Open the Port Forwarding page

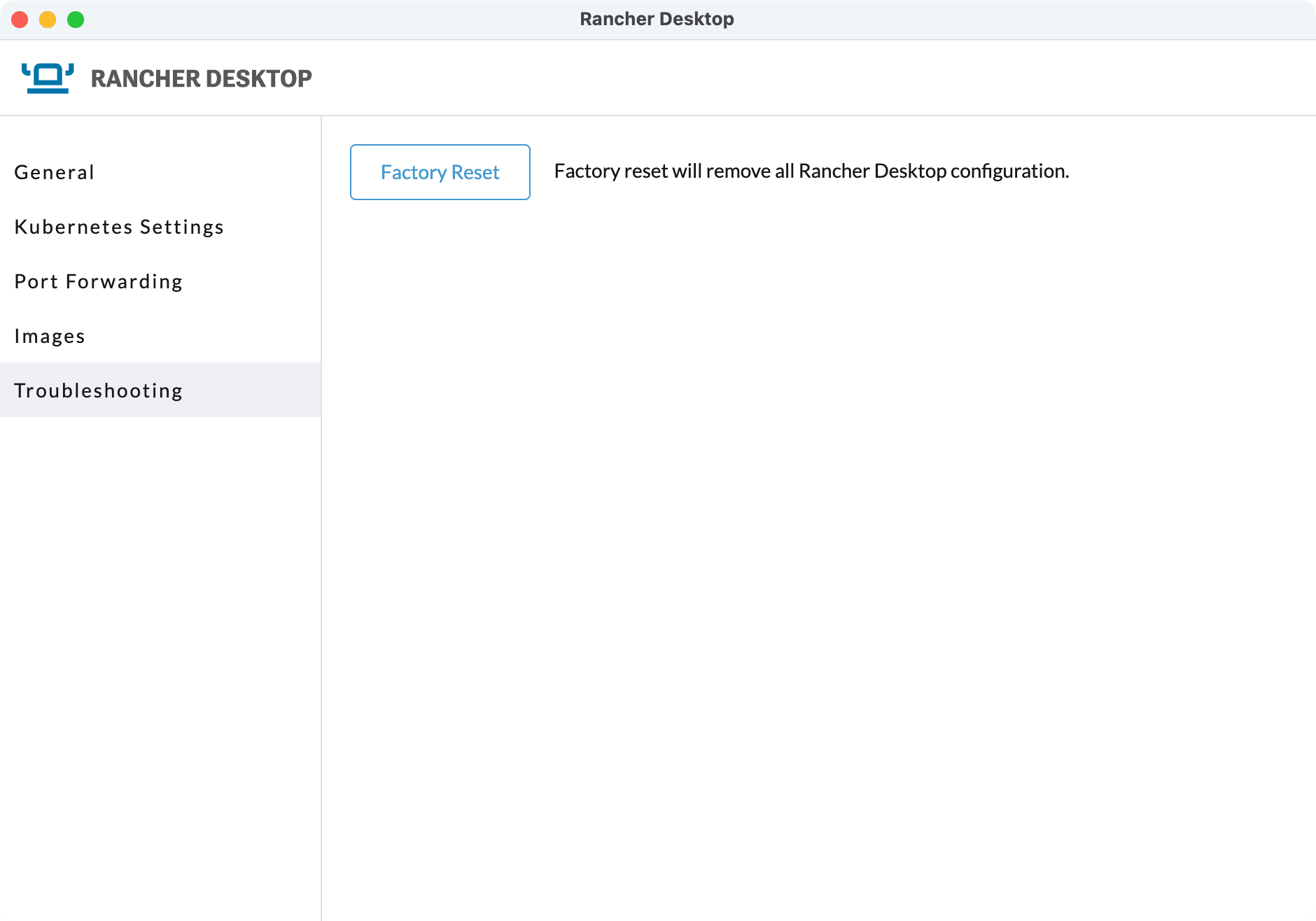160,281
